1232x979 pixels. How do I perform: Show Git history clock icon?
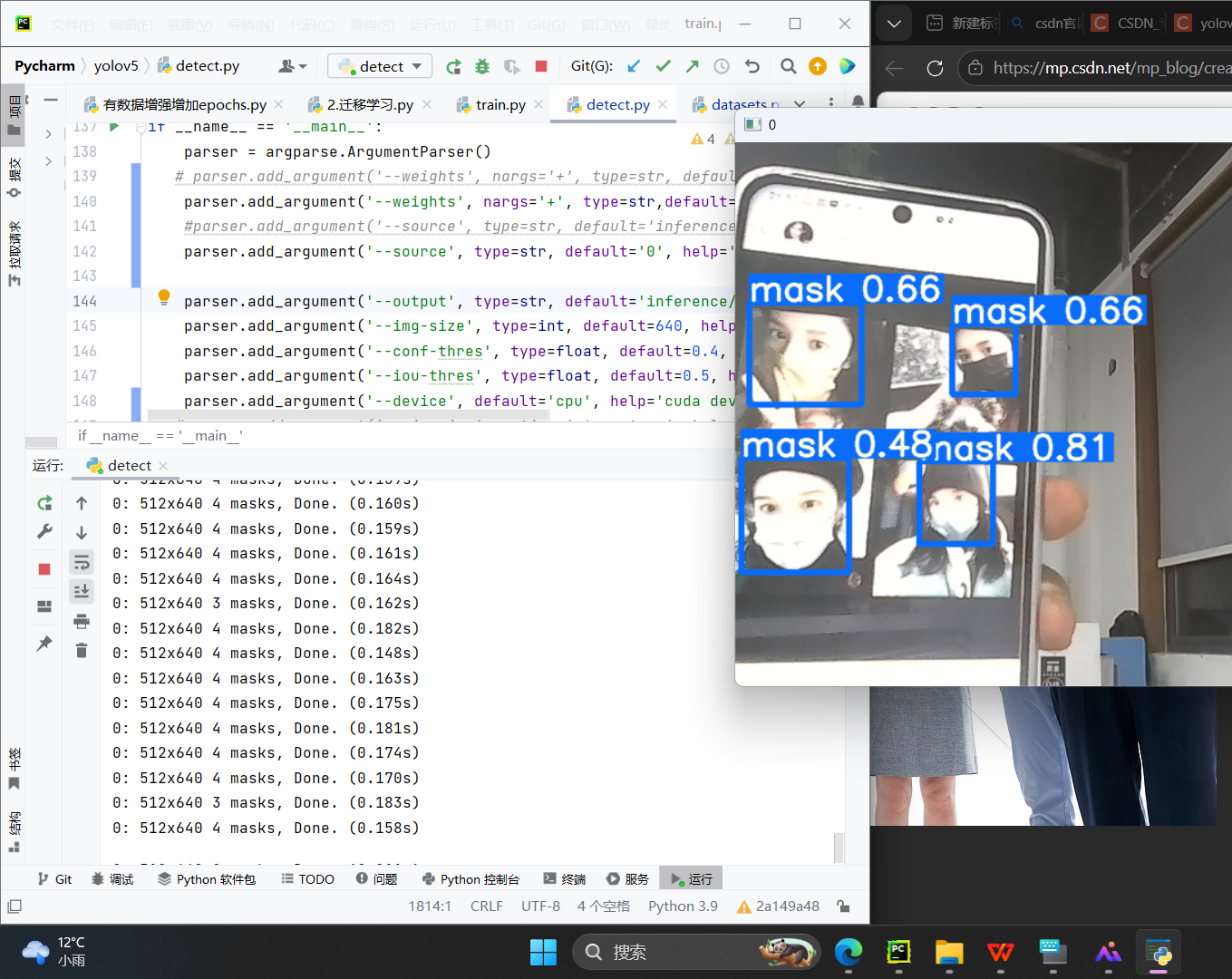(x=722, y=66)
